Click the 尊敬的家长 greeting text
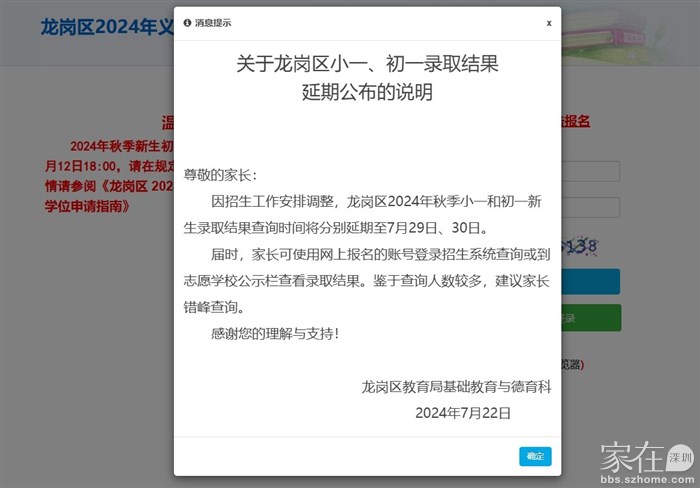The width and height of the screenshot is (700, 488). tap(220, 174)
